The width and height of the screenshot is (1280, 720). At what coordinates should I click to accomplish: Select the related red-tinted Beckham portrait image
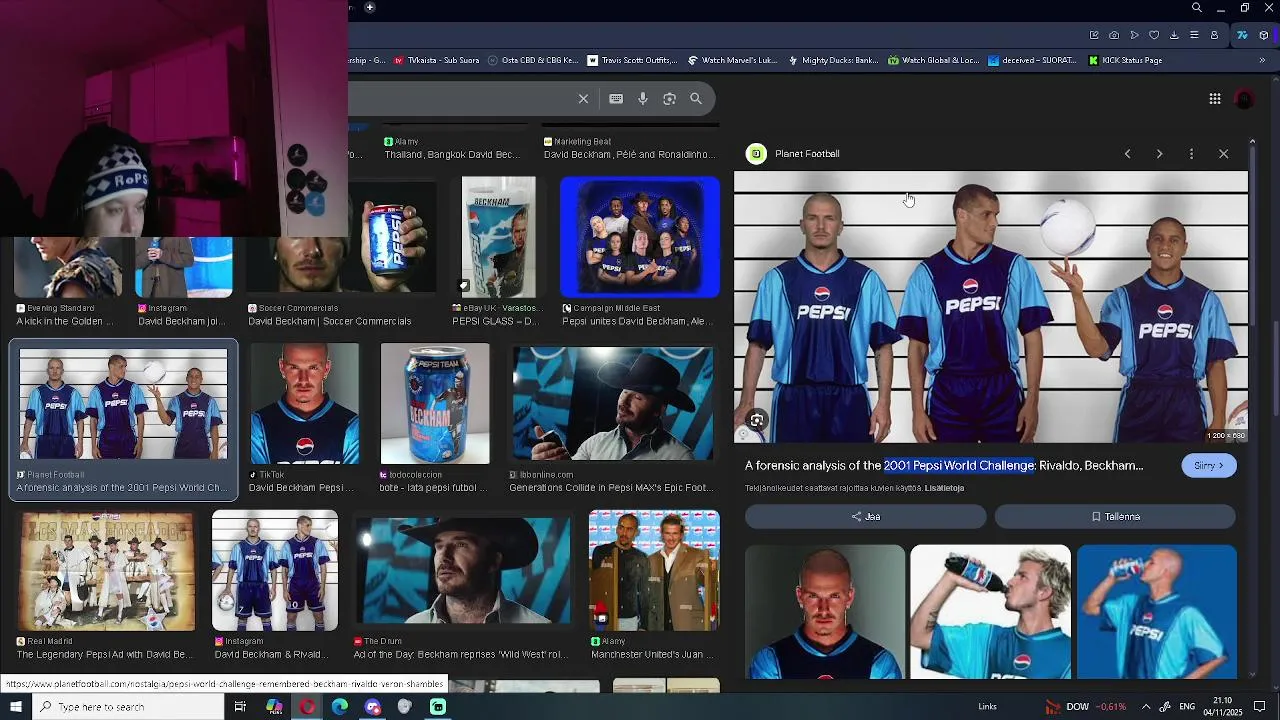[x=825, y=612]
